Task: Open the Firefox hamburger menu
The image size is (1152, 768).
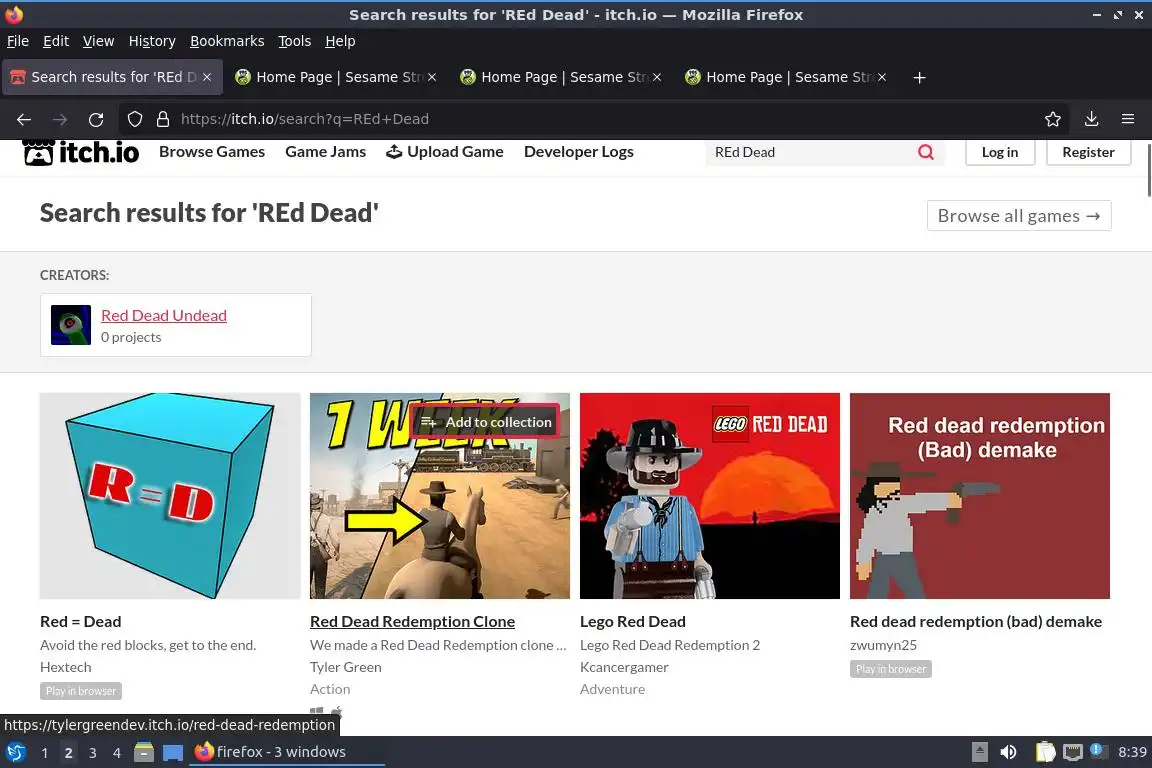Action: (x=1128, y=119)
